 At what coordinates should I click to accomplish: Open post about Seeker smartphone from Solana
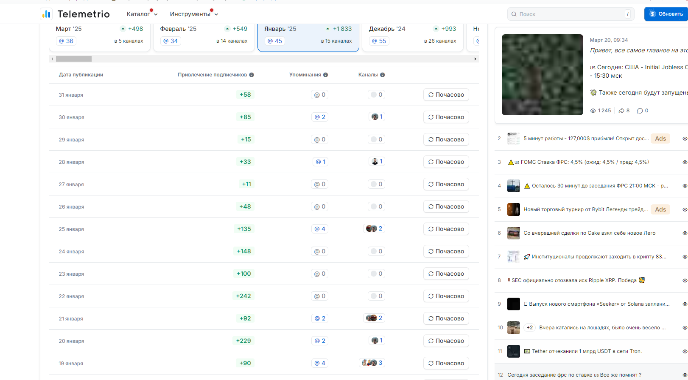pyautogui.click(x=596, y=304)
